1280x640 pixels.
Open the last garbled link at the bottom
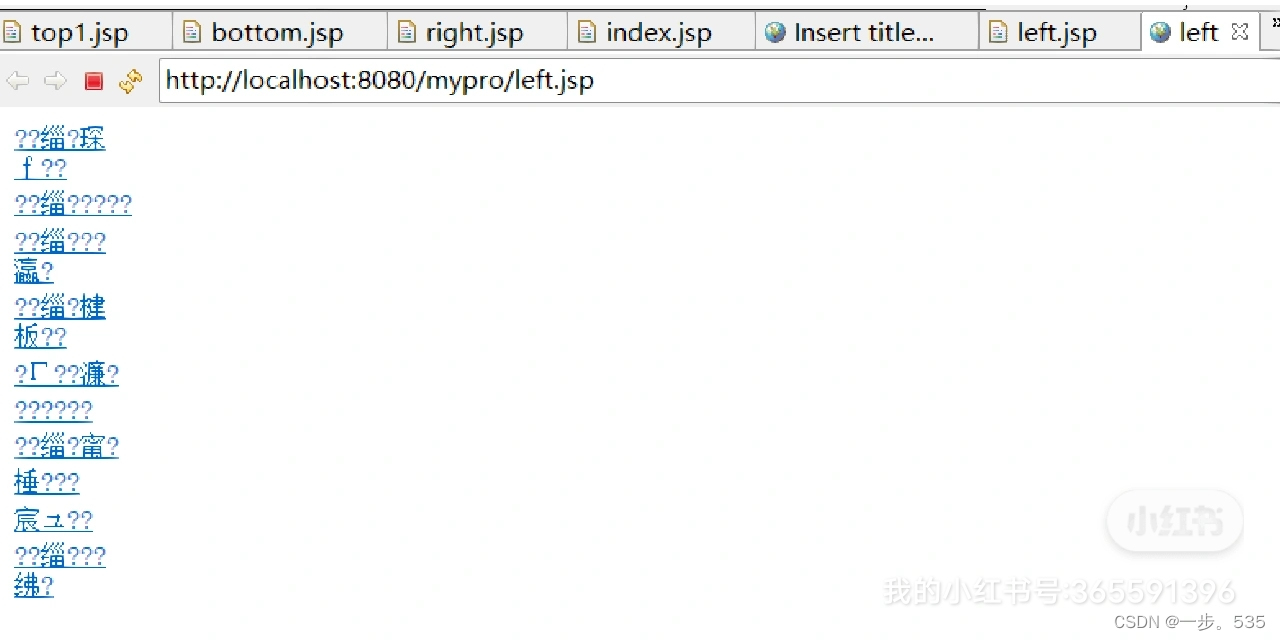[x=60, y=571]
